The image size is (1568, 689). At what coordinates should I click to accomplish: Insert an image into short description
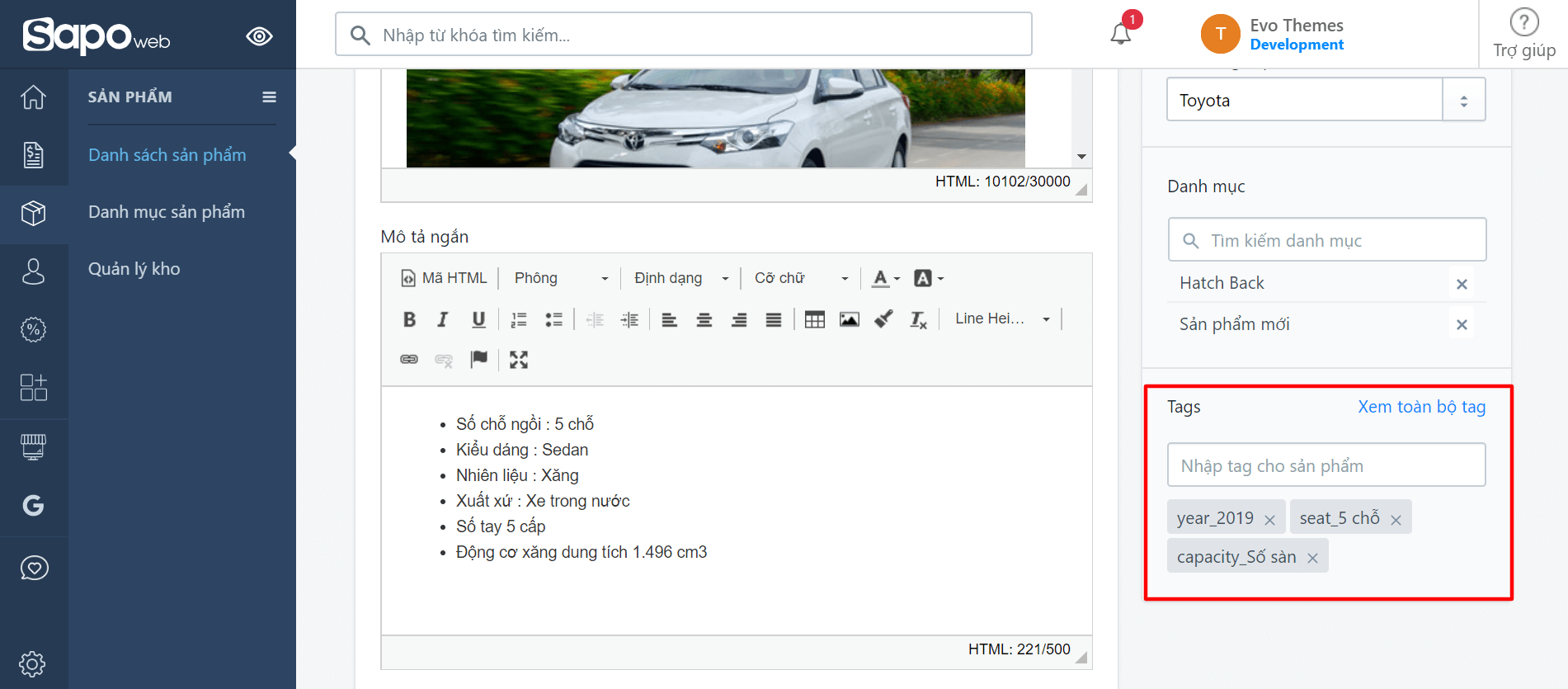(x=849, y=319)
